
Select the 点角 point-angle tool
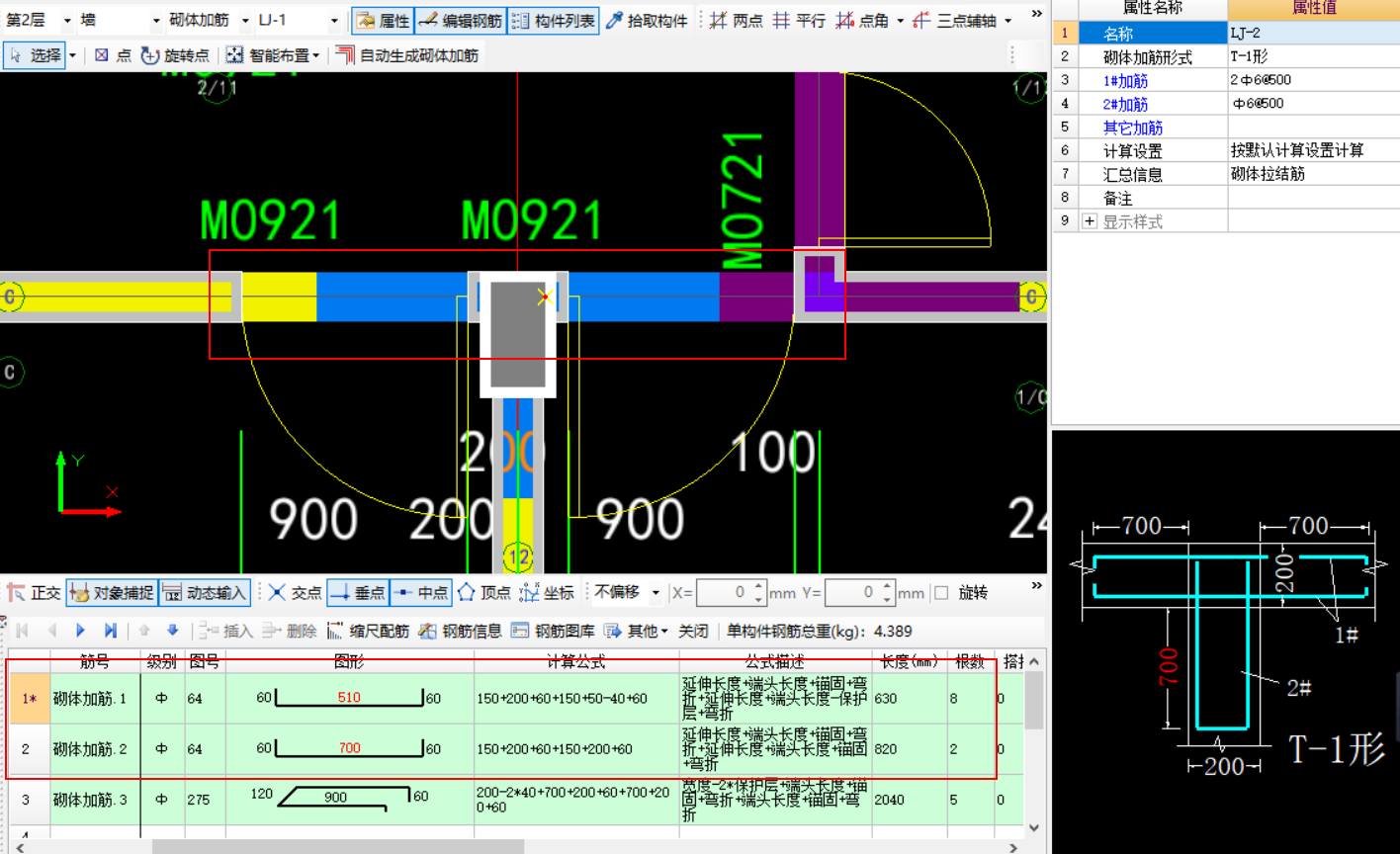click(862, 21)
